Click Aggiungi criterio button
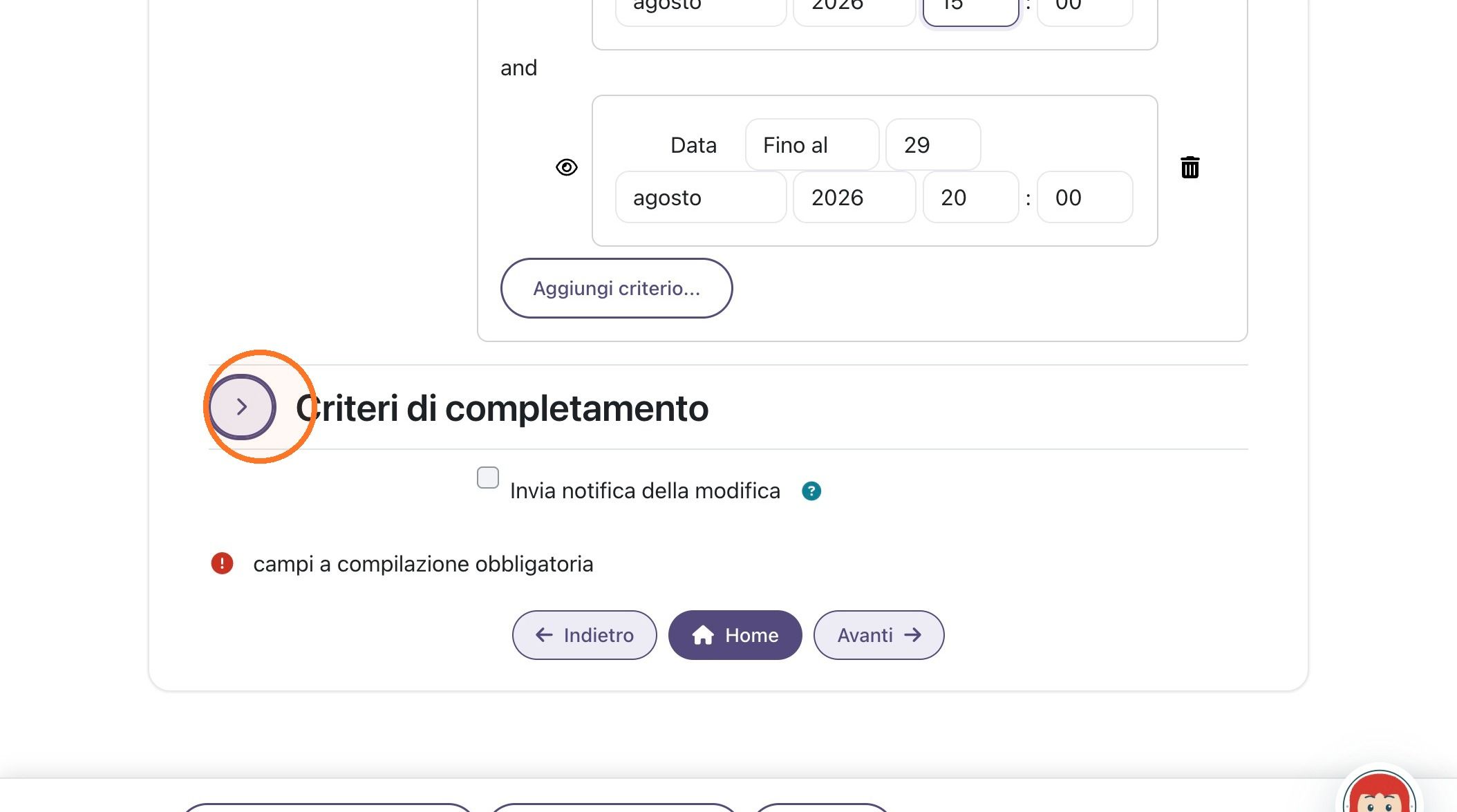The image size is (1457, 812). click(x=617, y=288)
